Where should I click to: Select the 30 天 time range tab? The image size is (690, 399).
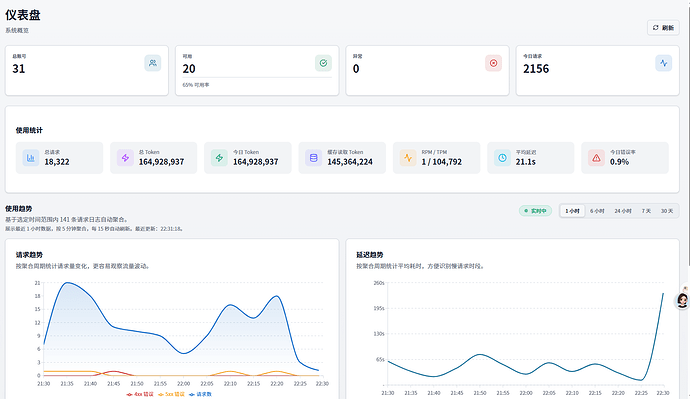tap(667, 211)
